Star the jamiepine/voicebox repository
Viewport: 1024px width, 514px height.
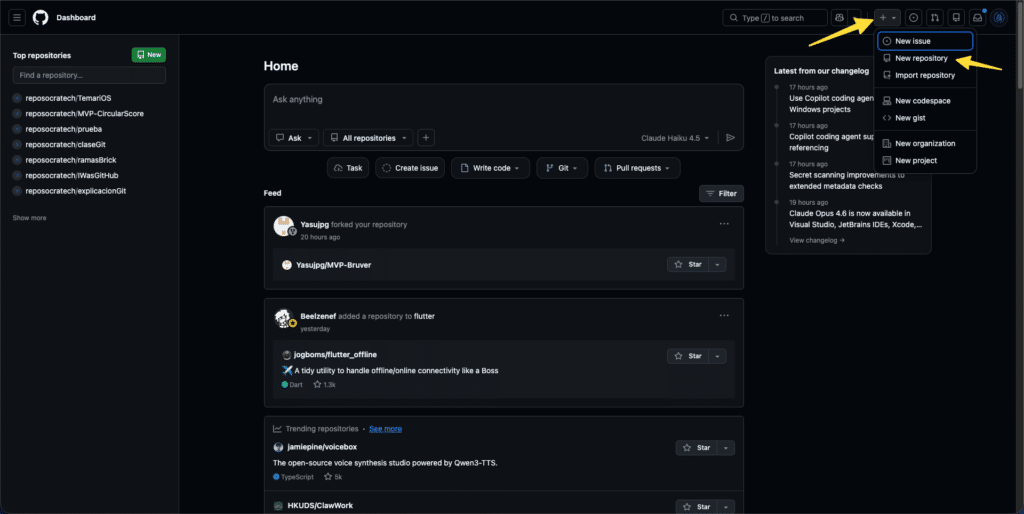coord(697,448)
